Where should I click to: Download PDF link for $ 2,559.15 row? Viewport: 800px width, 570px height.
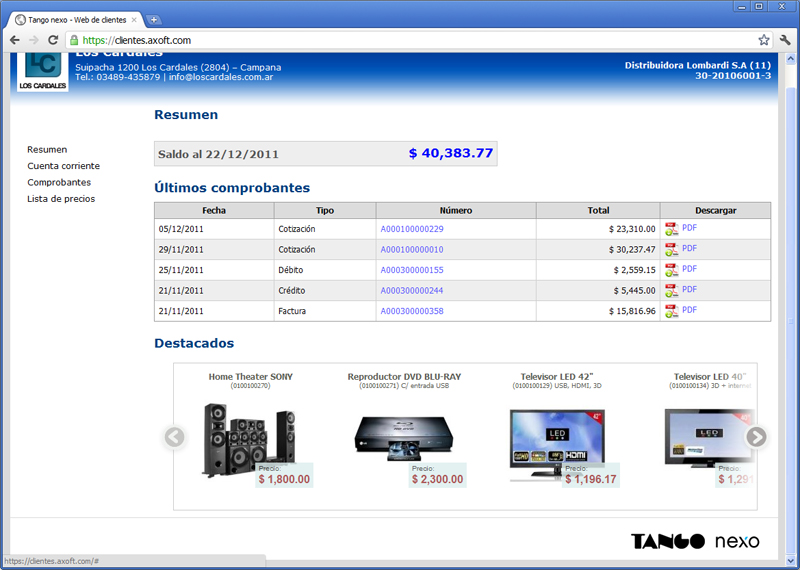[689, 268]
